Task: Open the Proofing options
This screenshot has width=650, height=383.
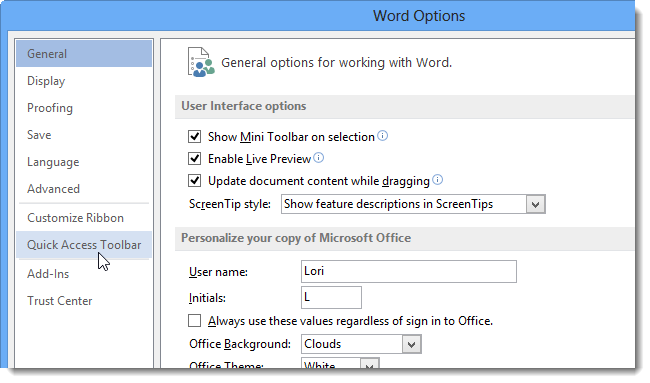Action: click(84, 108)
